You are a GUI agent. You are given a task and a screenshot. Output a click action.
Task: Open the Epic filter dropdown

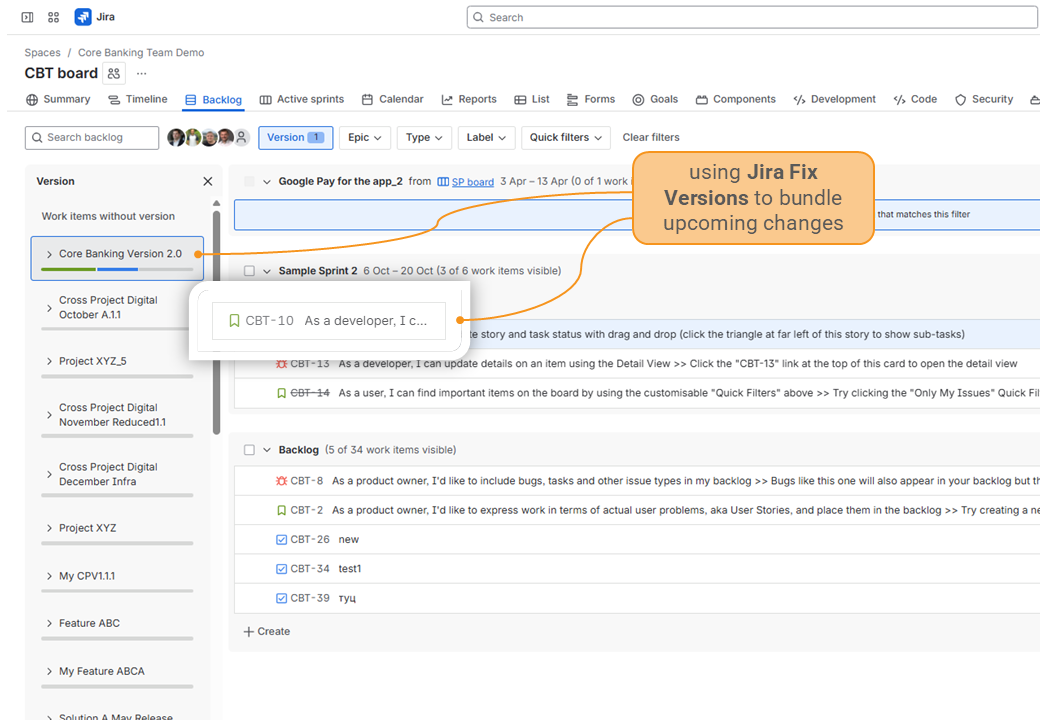[x=364, y=137]
